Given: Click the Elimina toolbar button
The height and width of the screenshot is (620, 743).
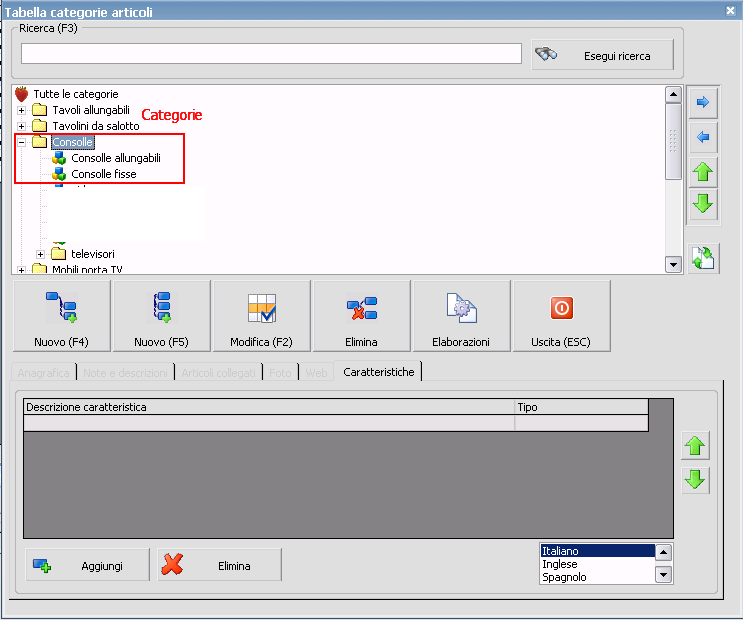Looking at the screenshot, I should (x=362, y=316).
